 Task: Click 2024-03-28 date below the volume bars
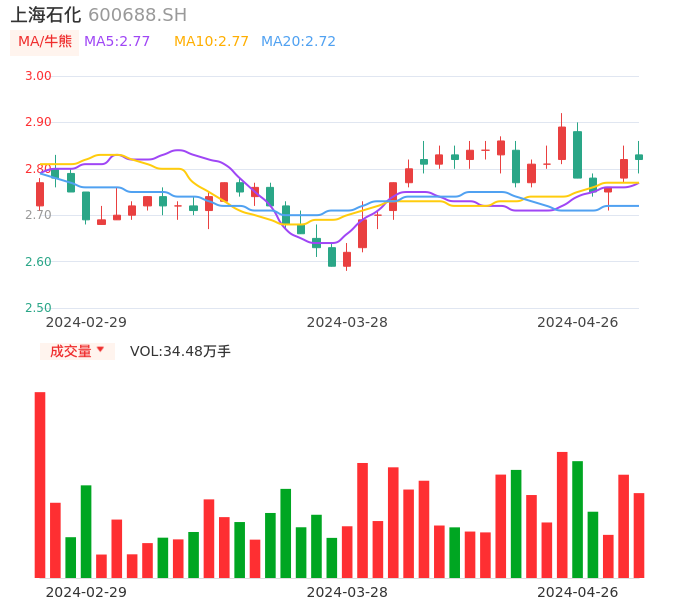click(x=347, y=592)
